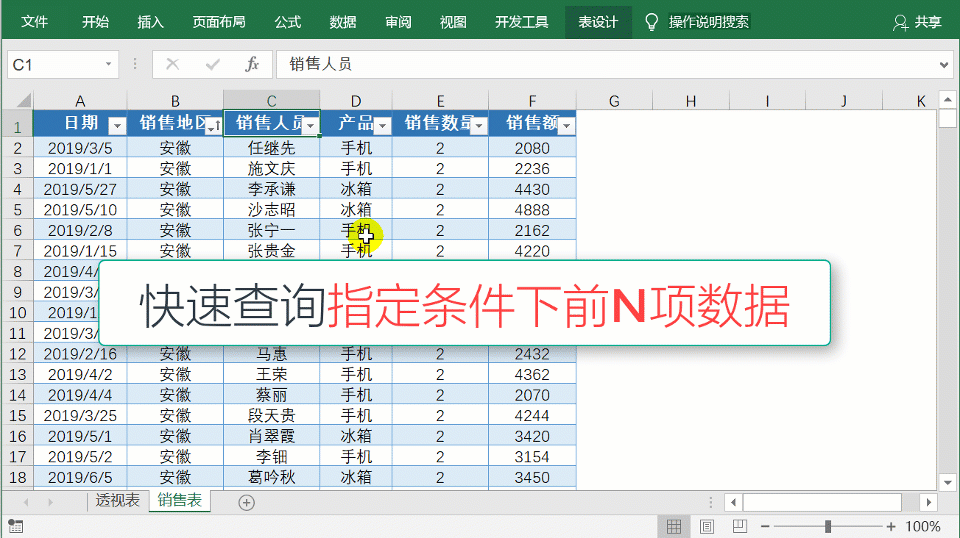This screenshot has width=960, height=538.
Task: Click the Cancel X icon in formula bar
Action: [x=173, y=65]
